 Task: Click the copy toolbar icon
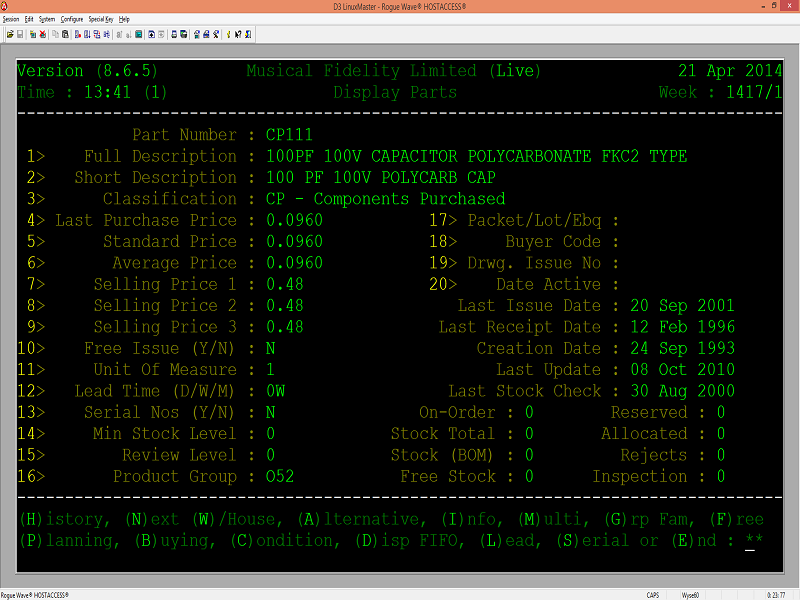(x=56, y=34)
